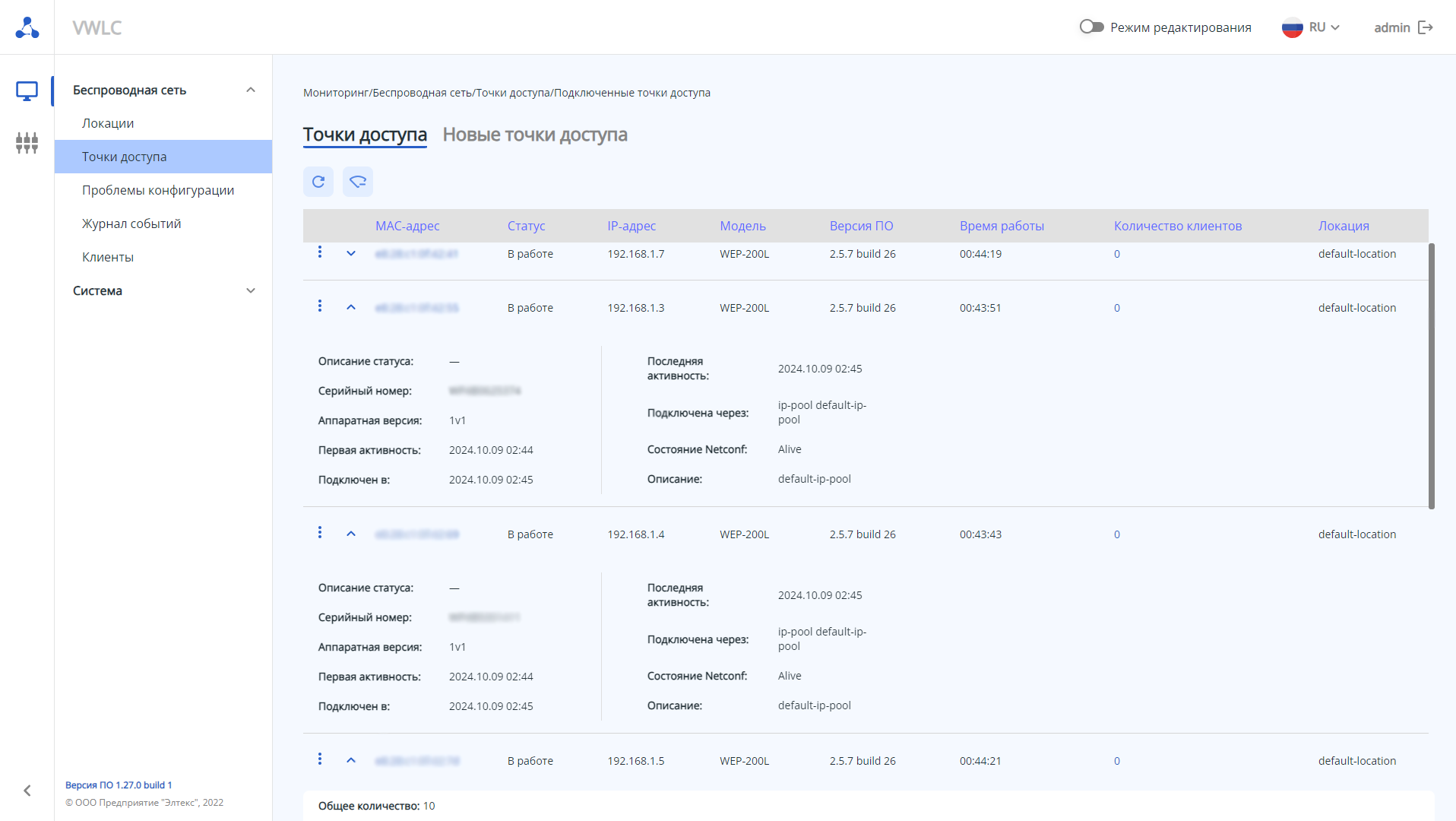Expand the 192.168.1.7 access point row

point(351,254)
